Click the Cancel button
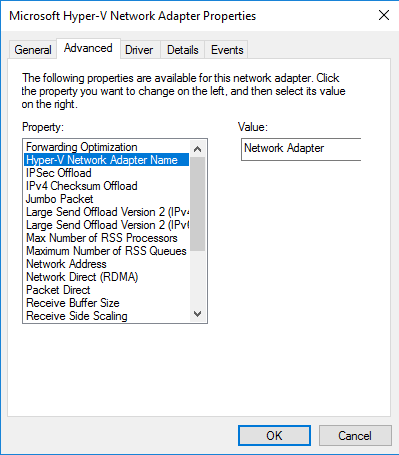The image size is (399, 455). pos(355,435)
